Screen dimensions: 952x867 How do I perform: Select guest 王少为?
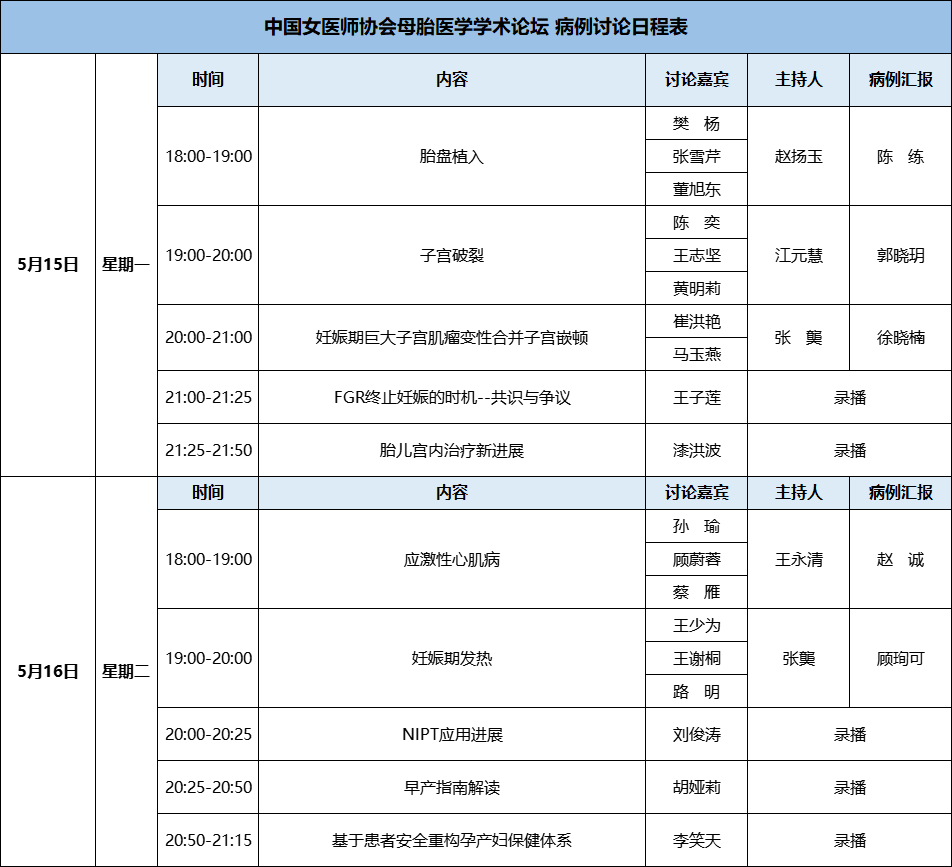696,625
